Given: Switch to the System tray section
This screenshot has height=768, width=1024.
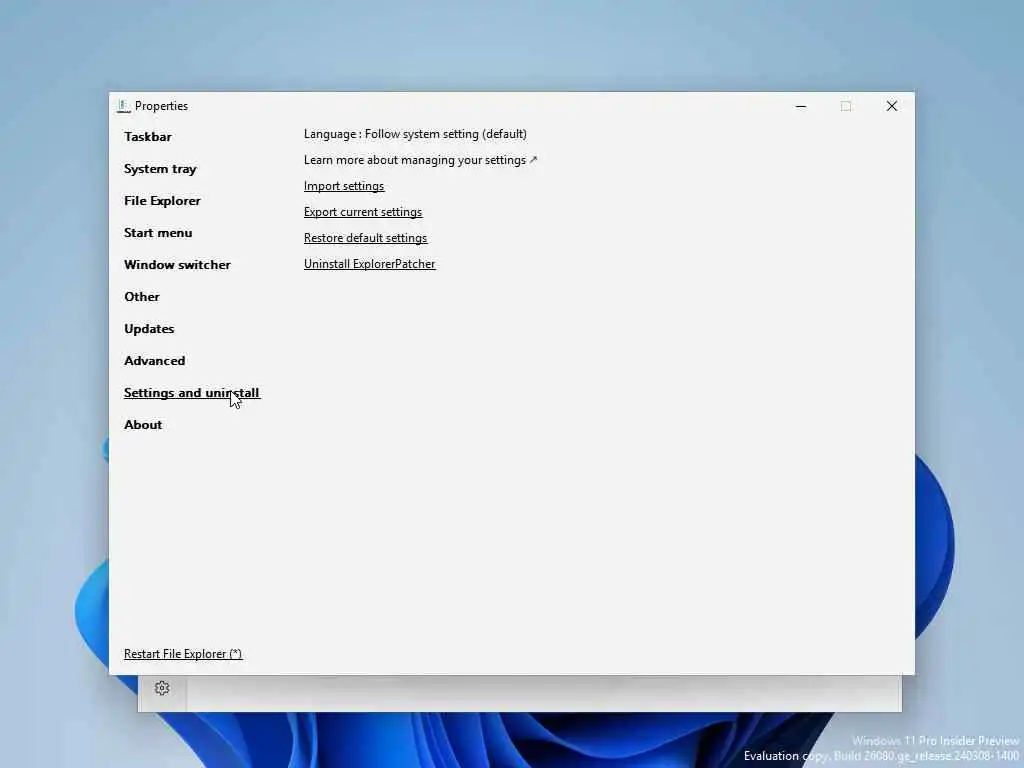Looking at the screenshot, I should point(160,168).
